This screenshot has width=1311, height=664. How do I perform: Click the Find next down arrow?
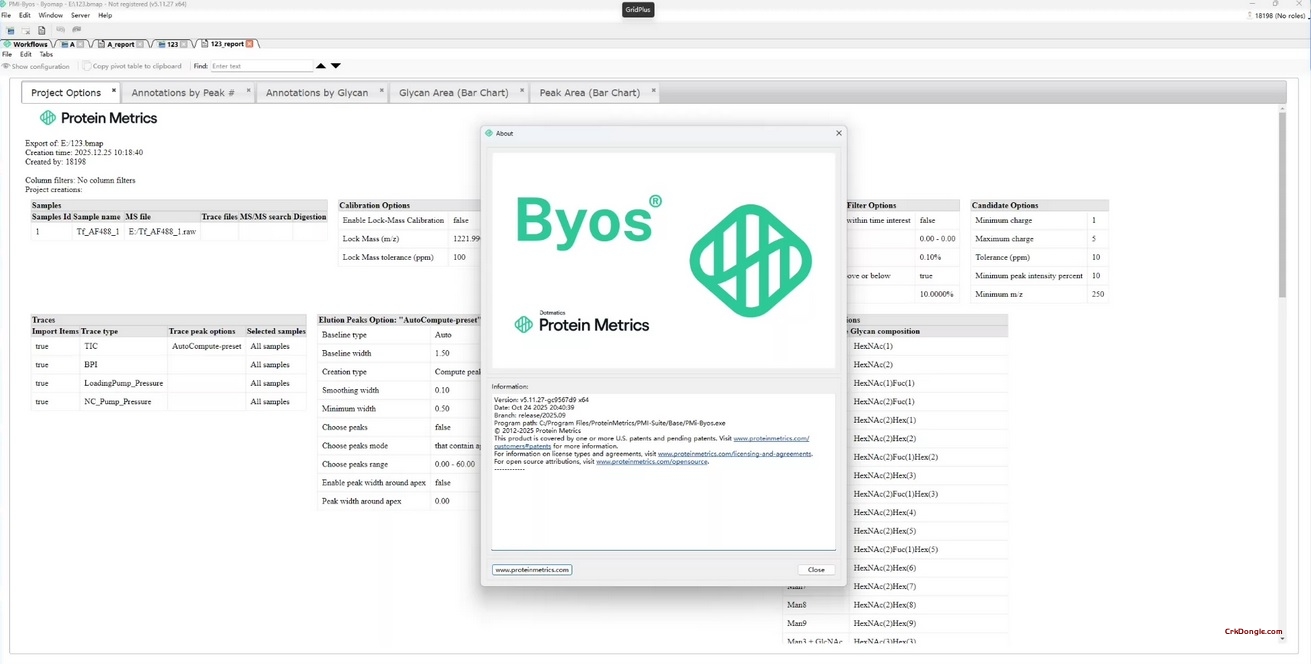[336, 66]
